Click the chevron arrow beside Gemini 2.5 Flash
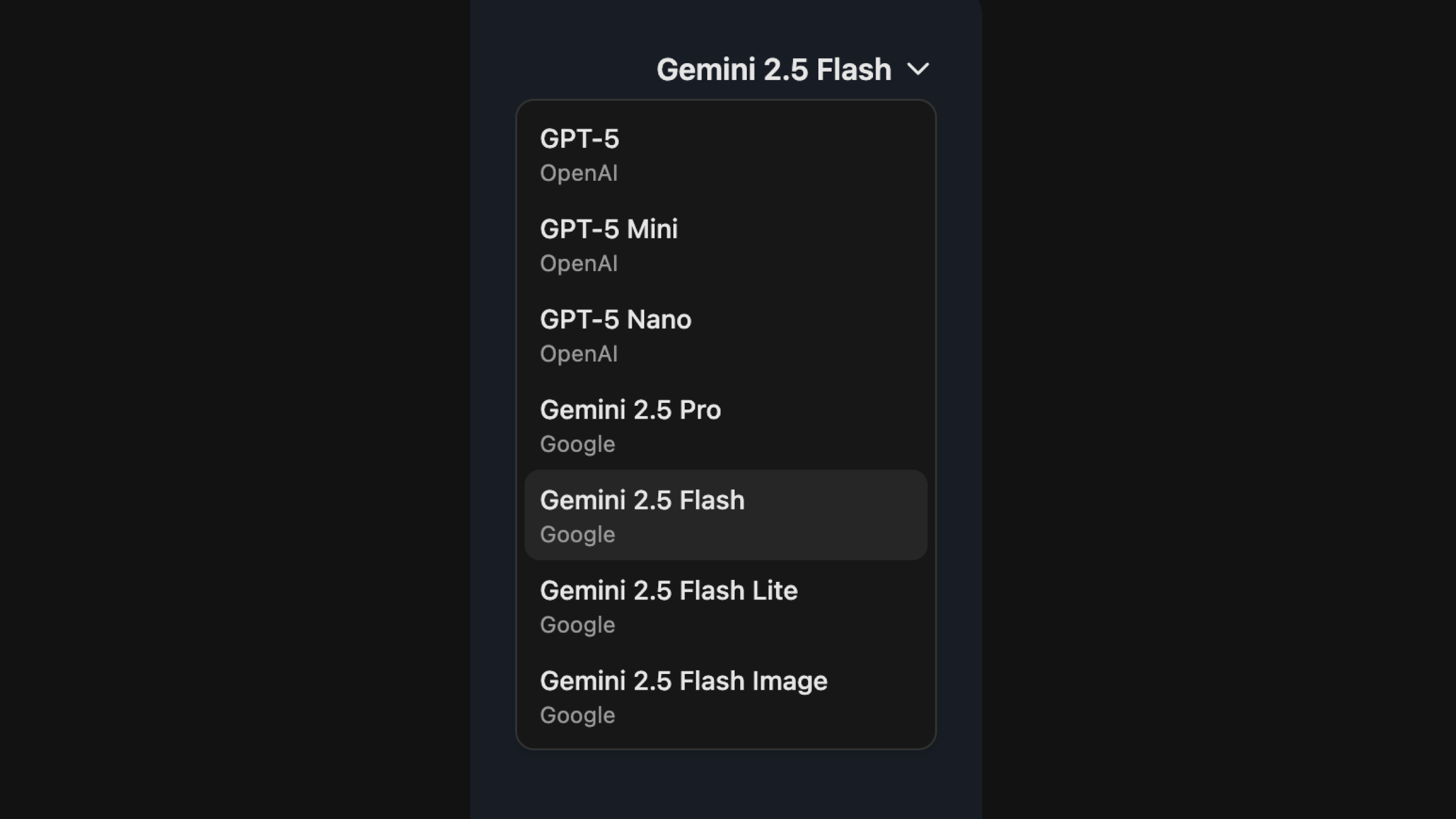 pyautogui.click(x=918, y=69)
